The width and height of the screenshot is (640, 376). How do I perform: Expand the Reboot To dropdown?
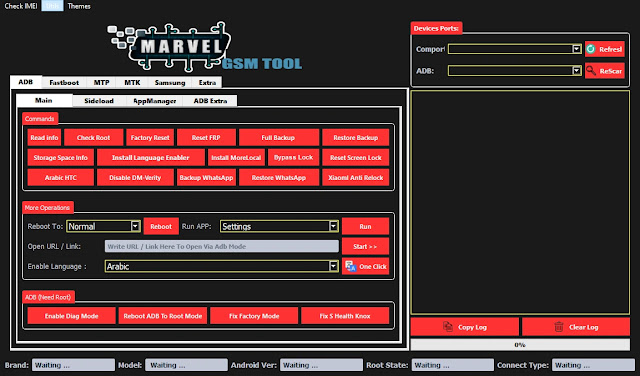pyautogui.click(x=103, y=226)
